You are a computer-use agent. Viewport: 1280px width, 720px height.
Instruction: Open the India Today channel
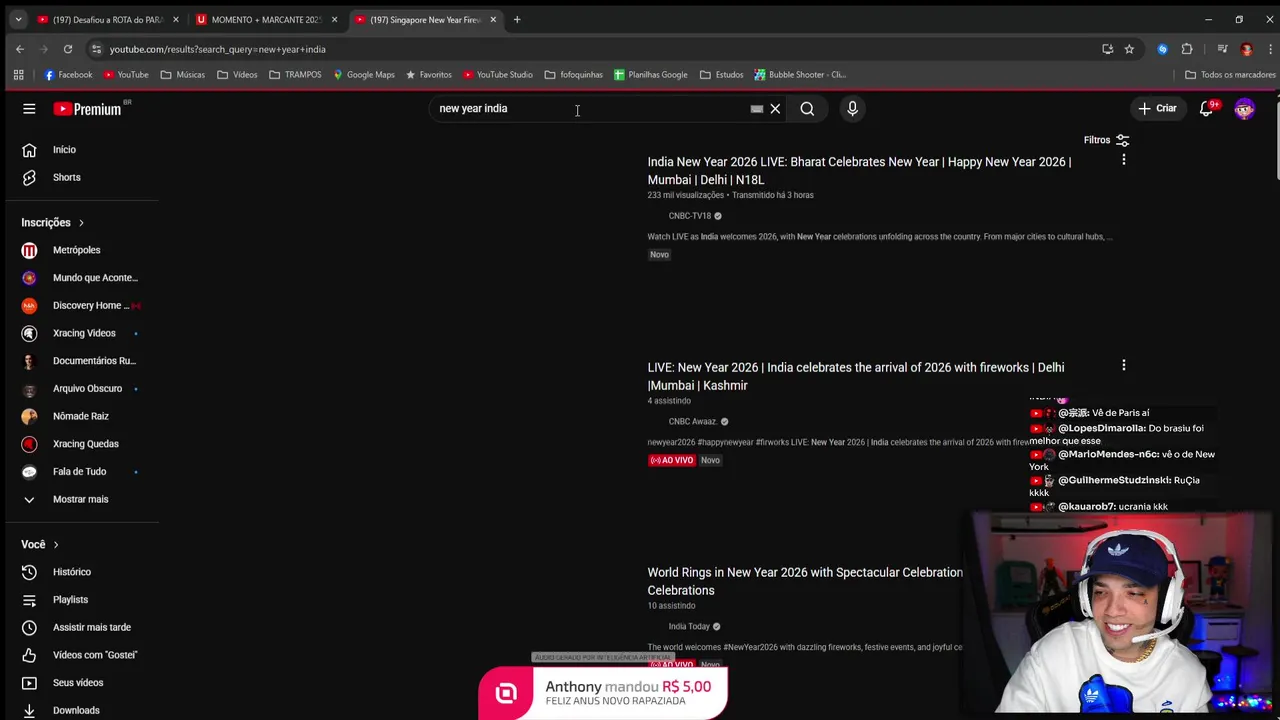pyautogui.click(x=689, y=627)
